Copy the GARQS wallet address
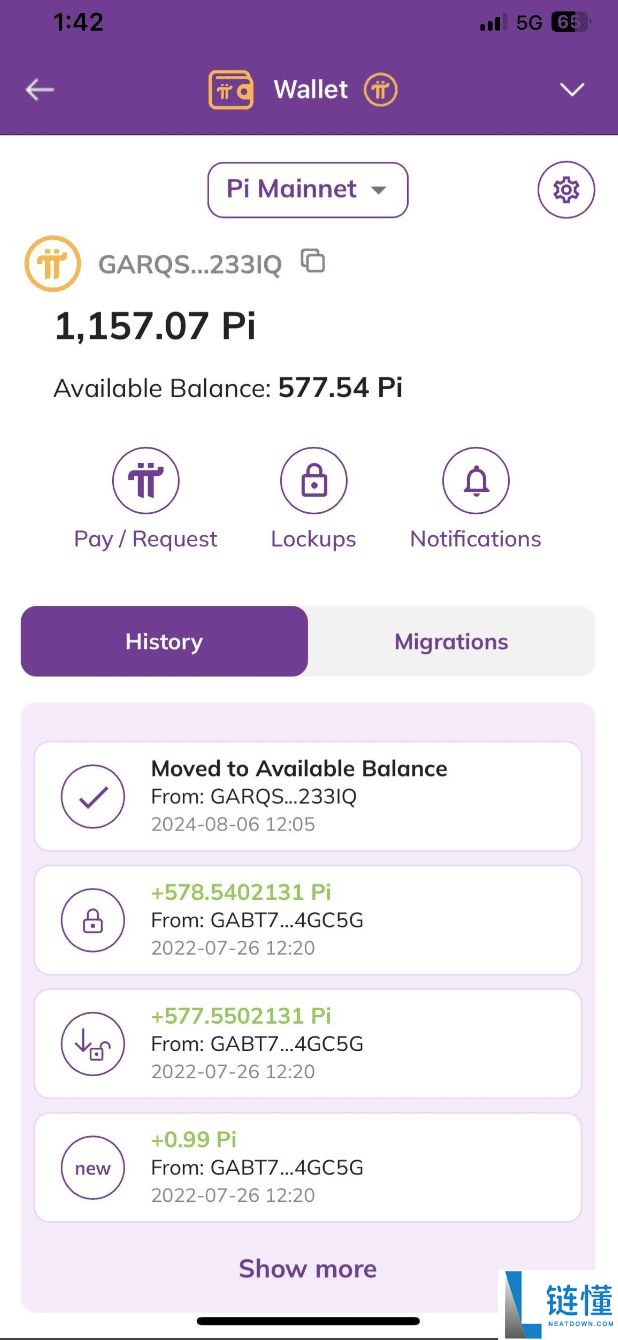 [x=313, y=262]
